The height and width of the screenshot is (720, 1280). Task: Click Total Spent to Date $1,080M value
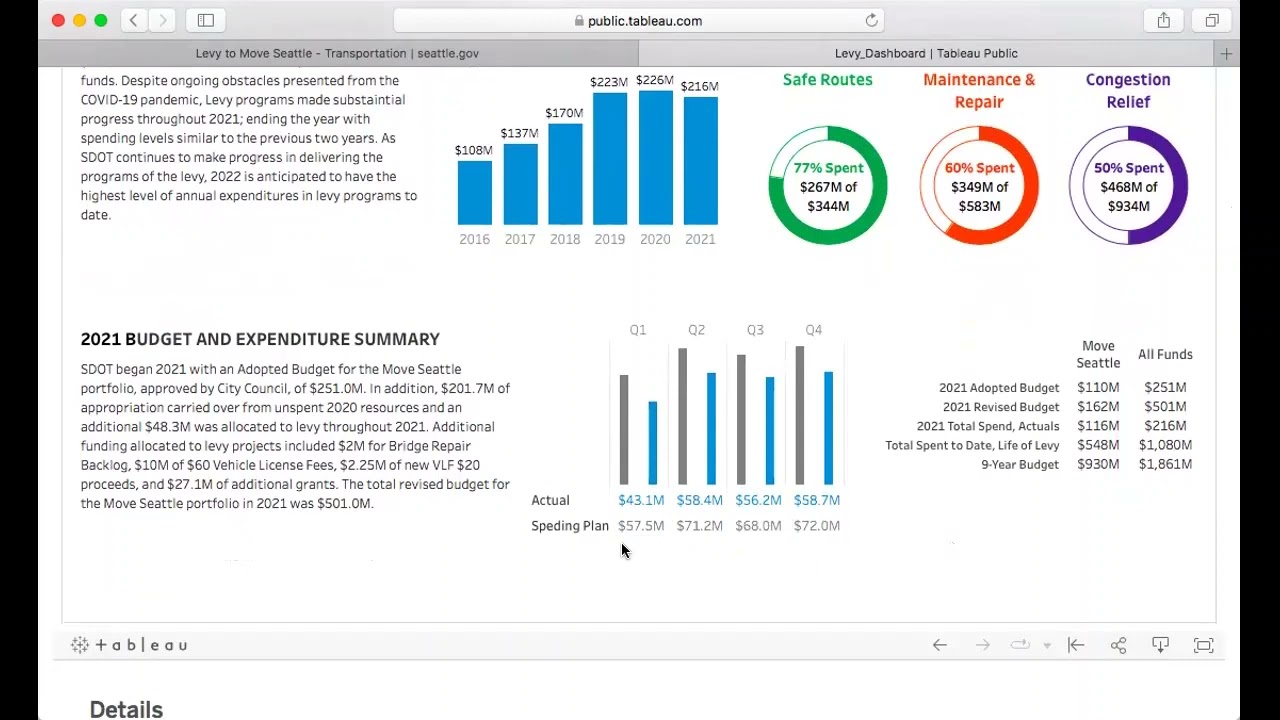[x=1165, y=445]
